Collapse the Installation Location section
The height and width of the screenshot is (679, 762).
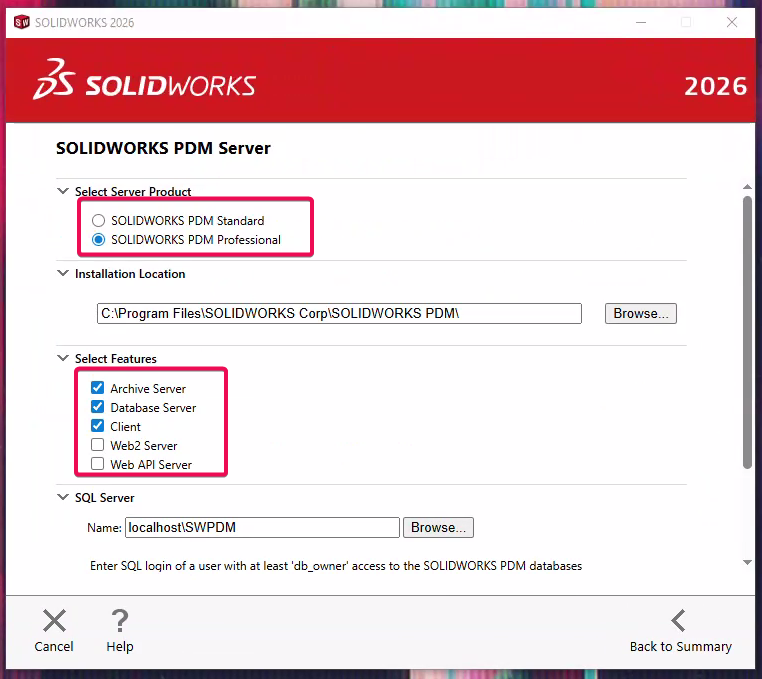pyautogui.click(x=64, y=274)
